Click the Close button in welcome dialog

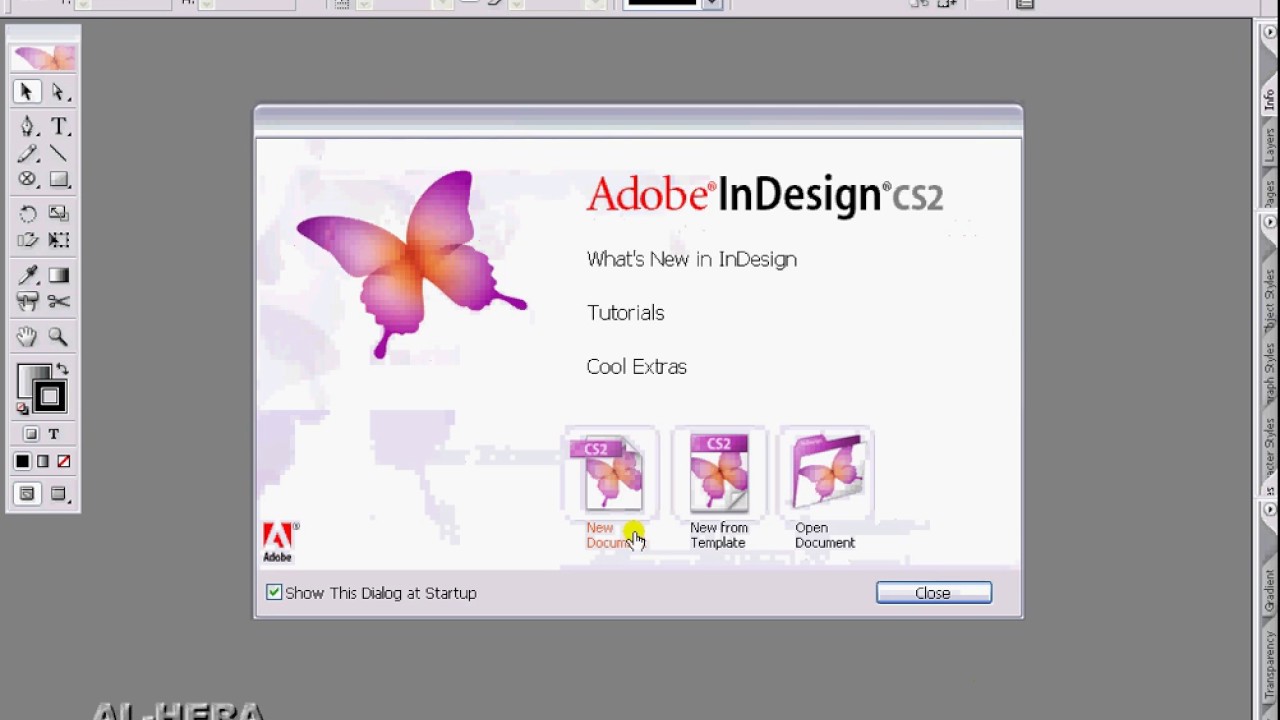(x=934, y=593)
